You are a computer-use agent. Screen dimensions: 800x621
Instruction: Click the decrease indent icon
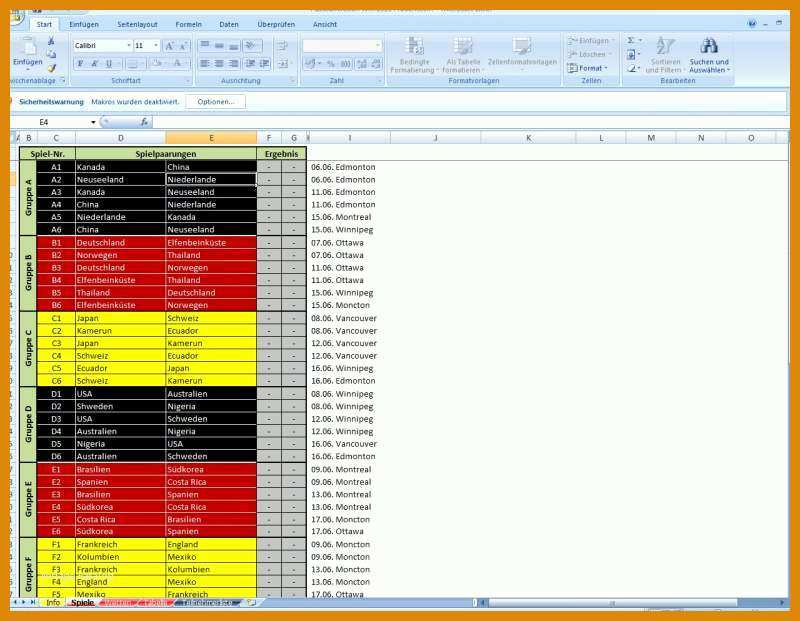point(250,64)
